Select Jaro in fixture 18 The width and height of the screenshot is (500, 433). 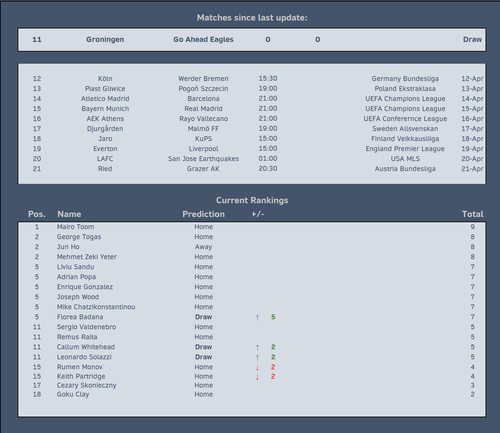[105, 139]
